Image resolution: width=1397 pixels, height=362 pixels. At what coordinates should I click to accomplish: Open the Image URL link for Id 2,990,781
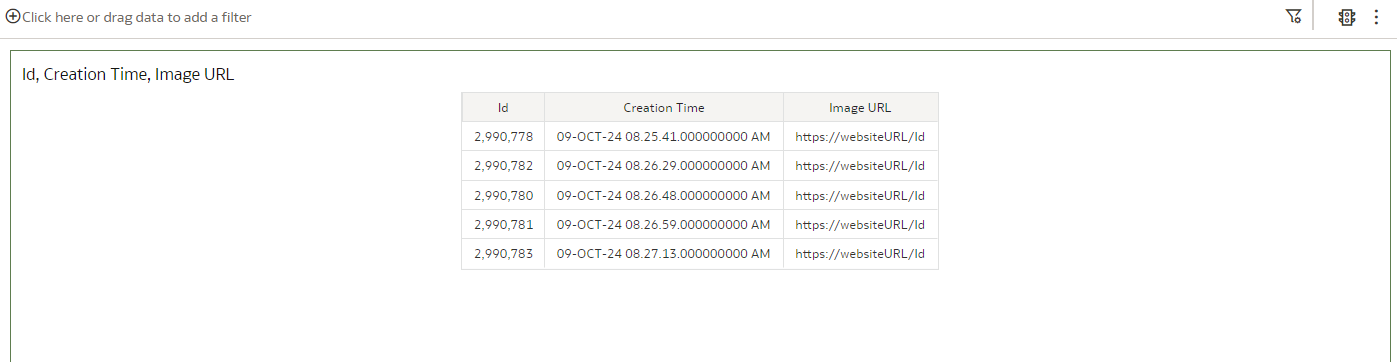pos(860,225)
